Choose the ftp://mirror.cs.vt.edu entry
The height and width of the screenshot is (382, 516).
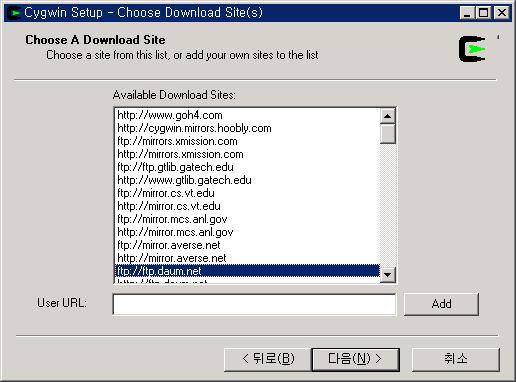[x=247, y=193]
